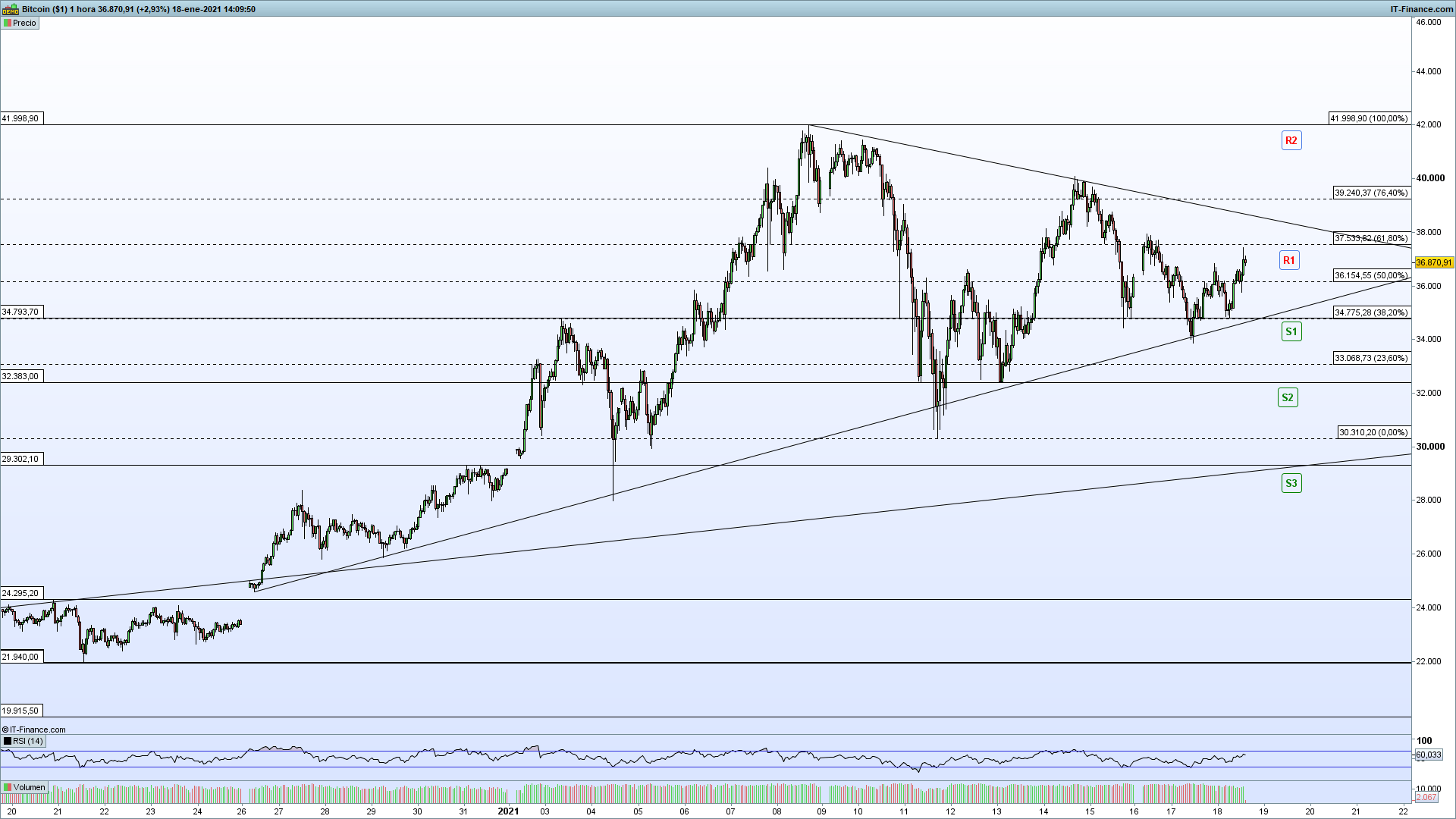Viewport: 1456px width, 819px height.
Task: Select the R2 resistance marker
Action: 1291,140
